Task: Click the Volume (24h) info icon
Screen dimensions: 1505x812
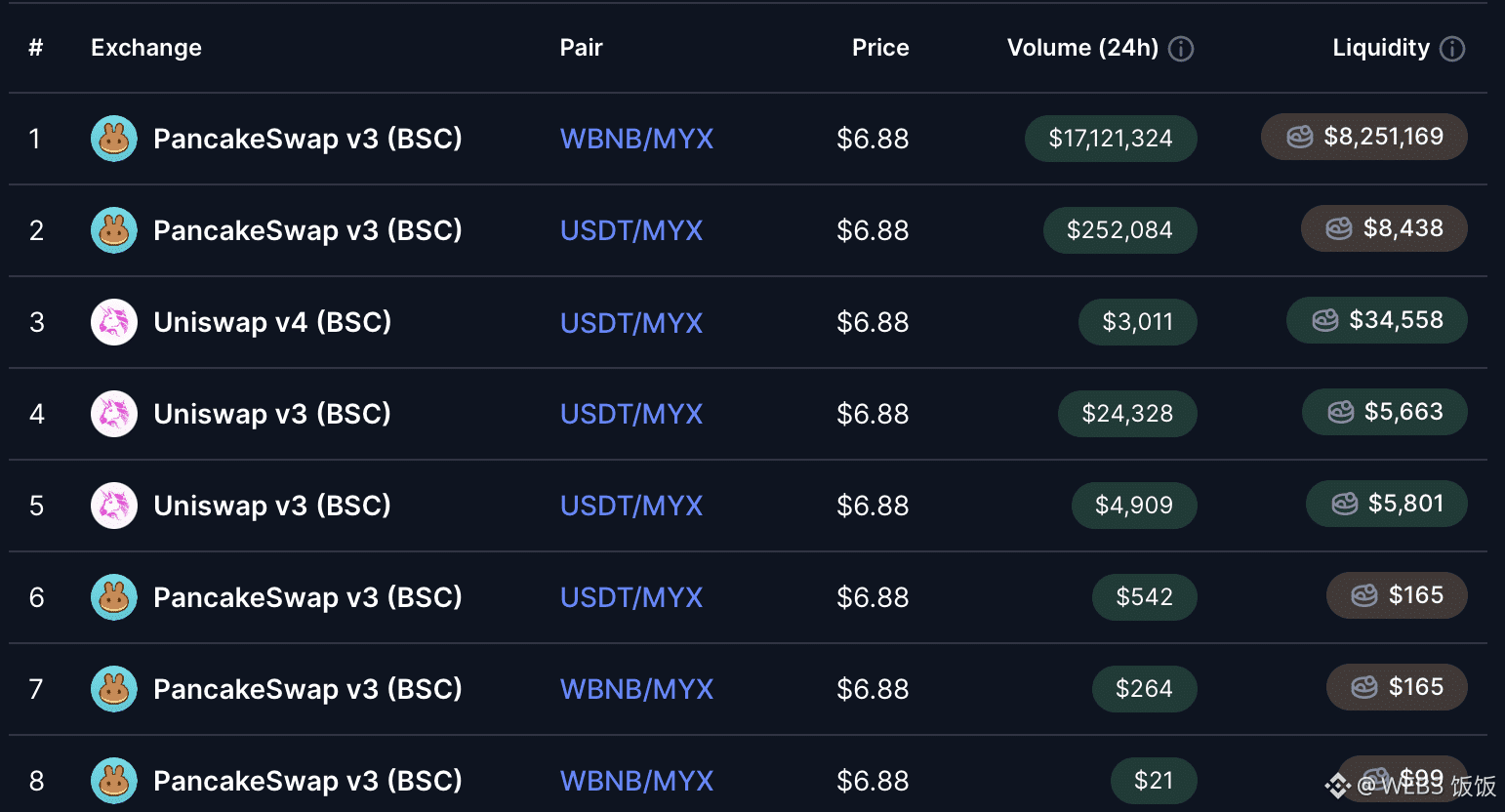Action: (1181, 49)
